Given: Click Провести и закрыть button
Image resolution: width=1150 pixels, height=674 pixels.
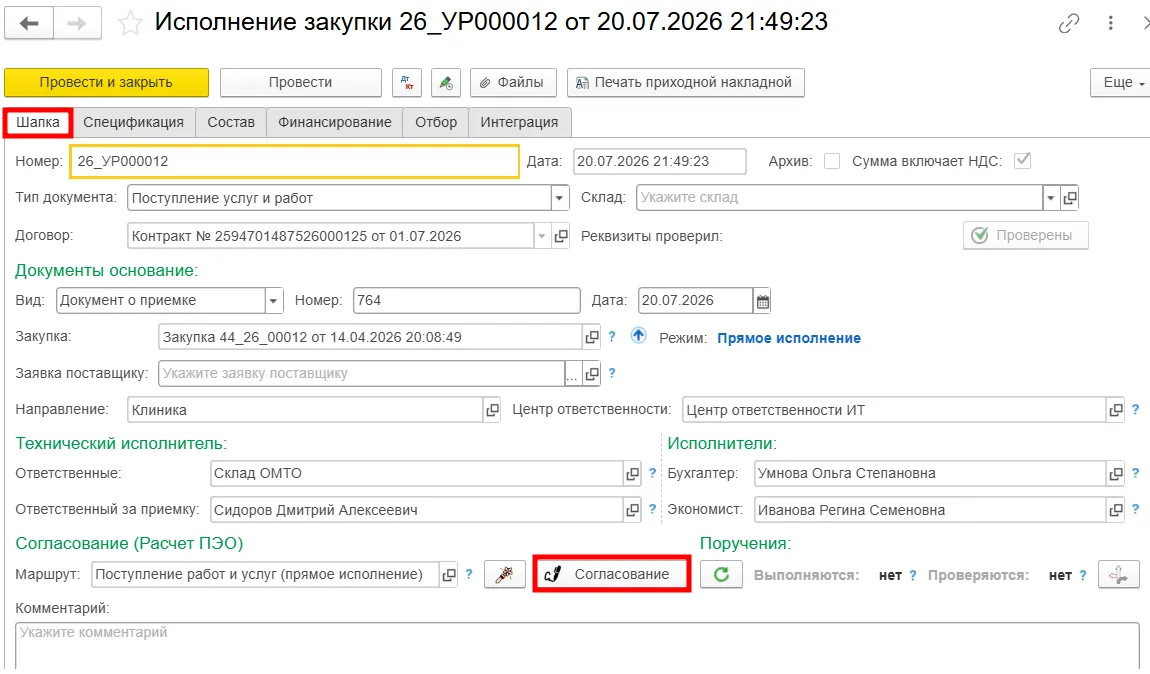Looking at the screenshot, I should pyautogui.click(x=106, y=83).
